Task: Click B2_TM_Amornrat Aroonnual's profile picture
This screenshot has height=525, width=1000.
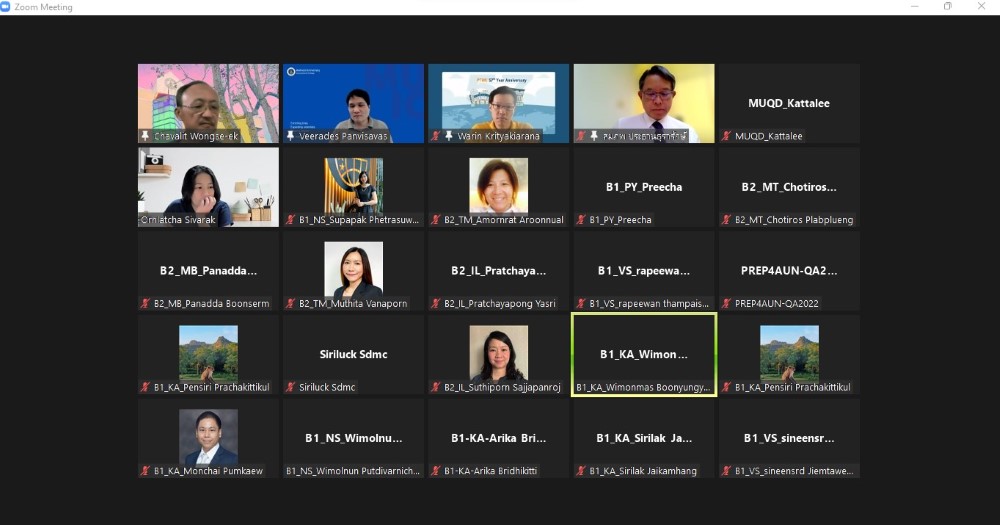Action: pos(498,185)
